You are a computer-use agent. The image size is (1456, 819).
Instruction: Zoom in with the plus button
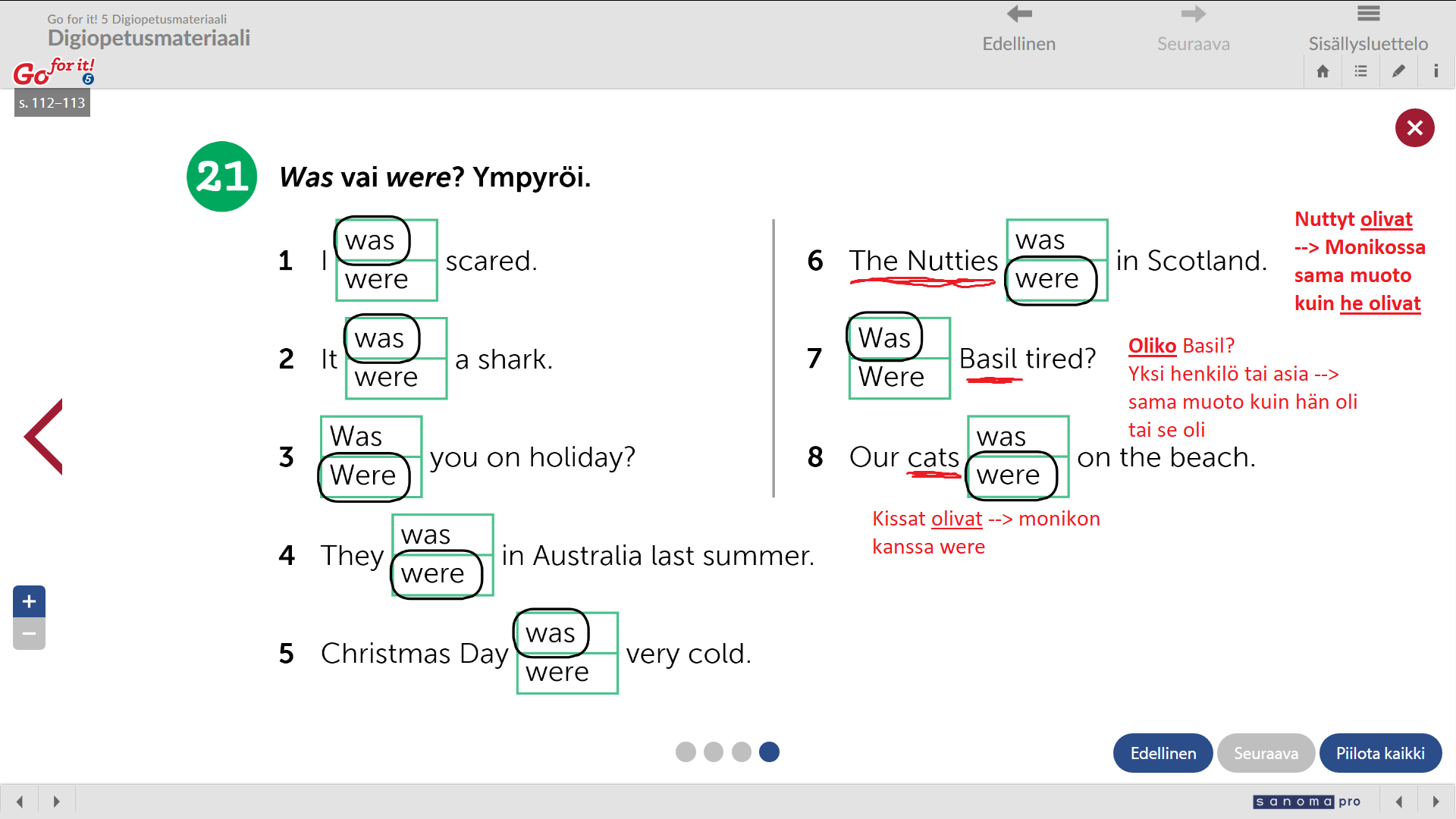click(x=29, y=601)
